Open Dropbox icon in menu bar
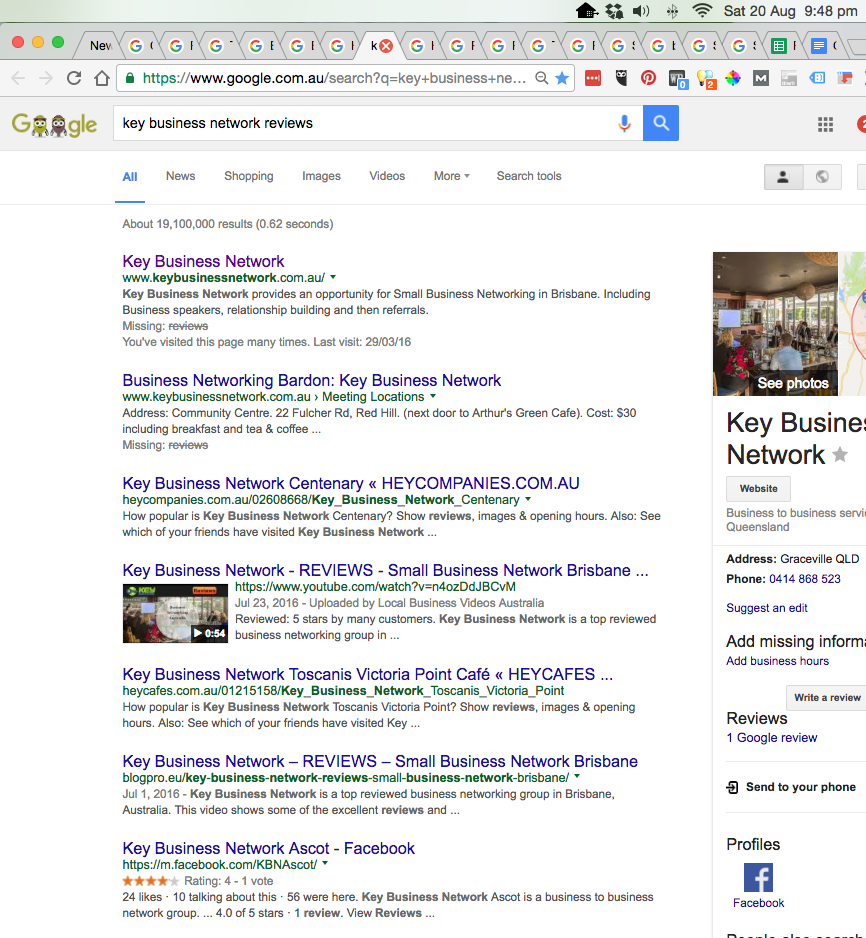The height and width of the screenshot is (938, 866). pyautogui.click(x=614, y=11)
